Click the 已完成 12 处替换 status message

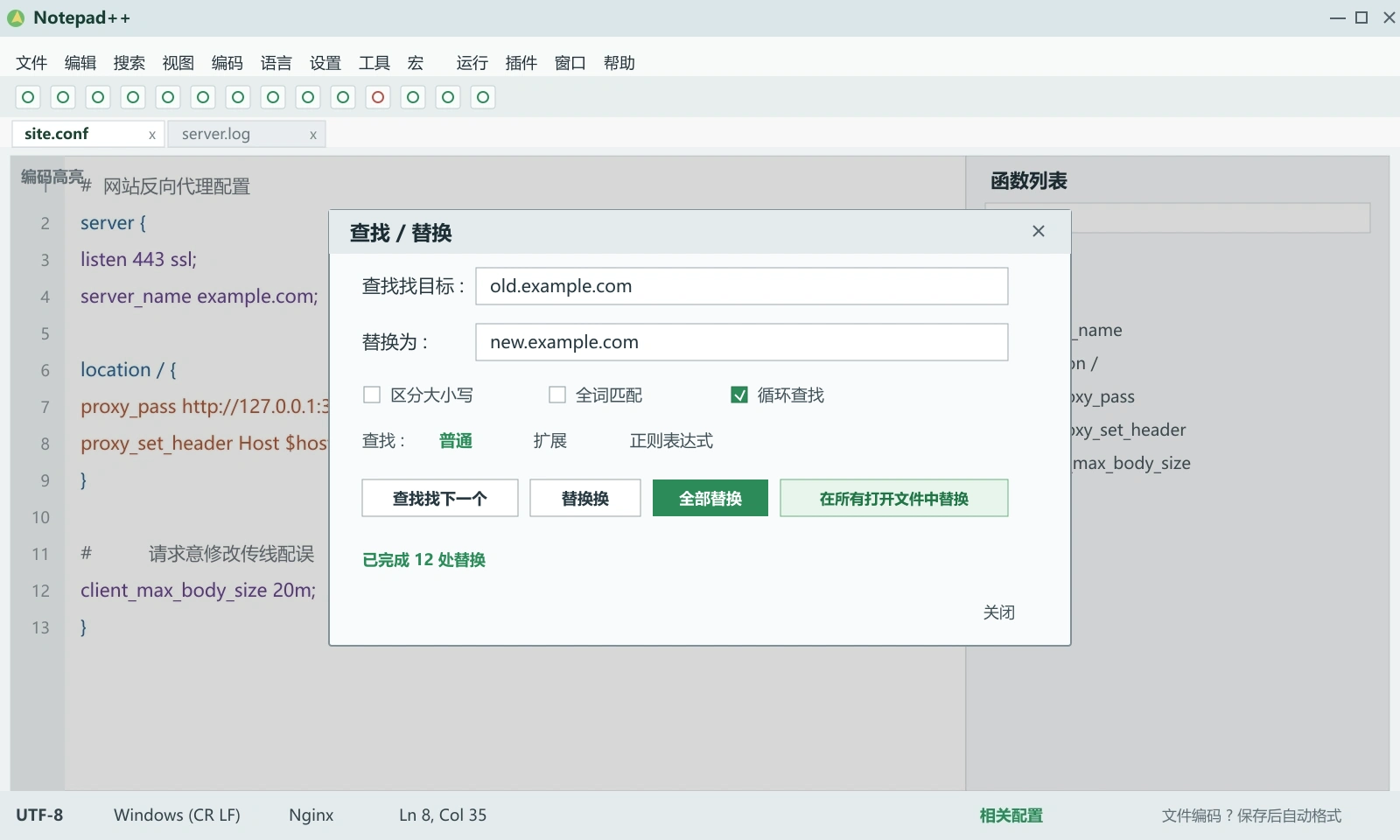point(424,560)
